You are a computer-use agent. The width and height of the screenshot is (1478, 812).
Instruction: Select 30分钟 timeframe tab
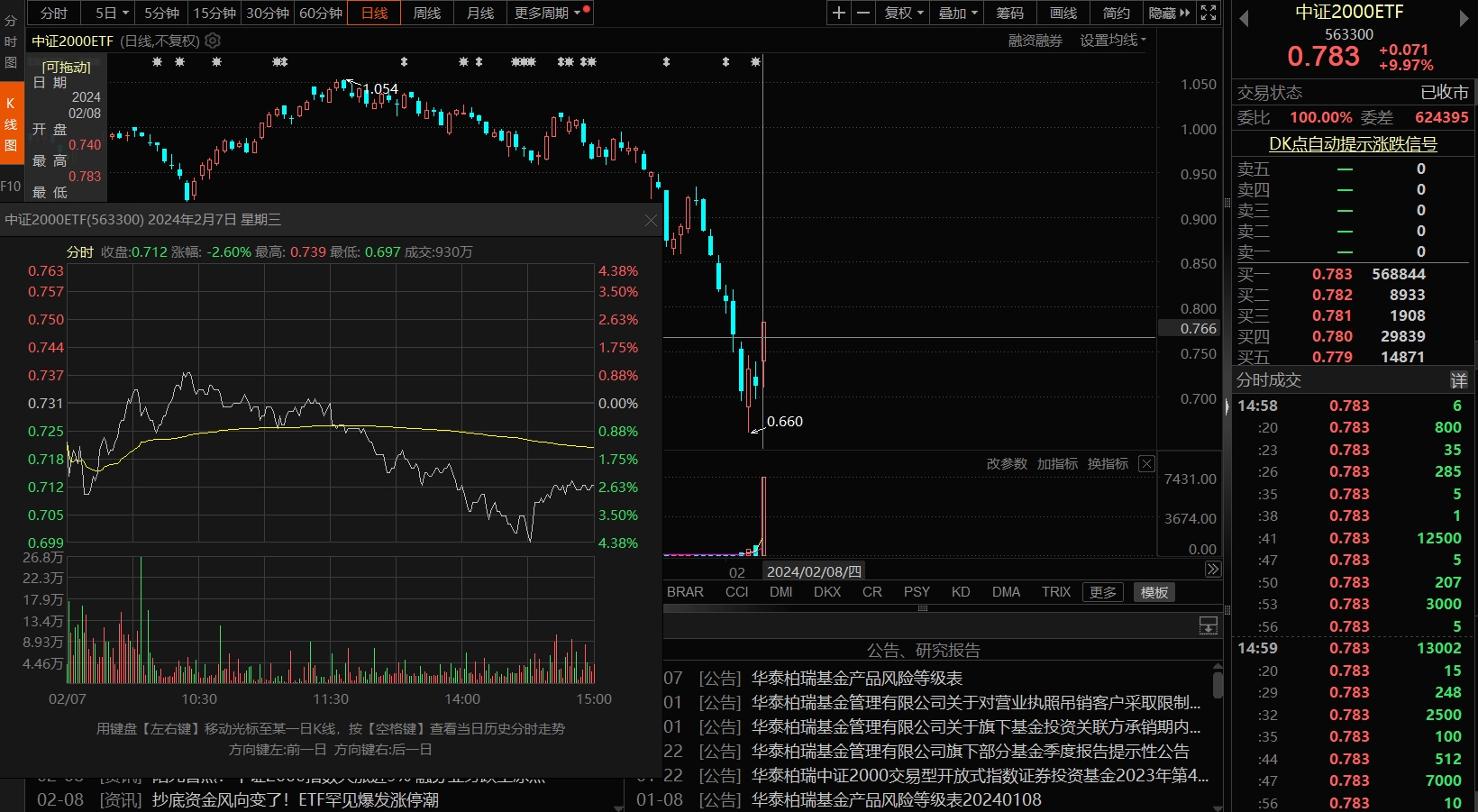coord(268,13)
